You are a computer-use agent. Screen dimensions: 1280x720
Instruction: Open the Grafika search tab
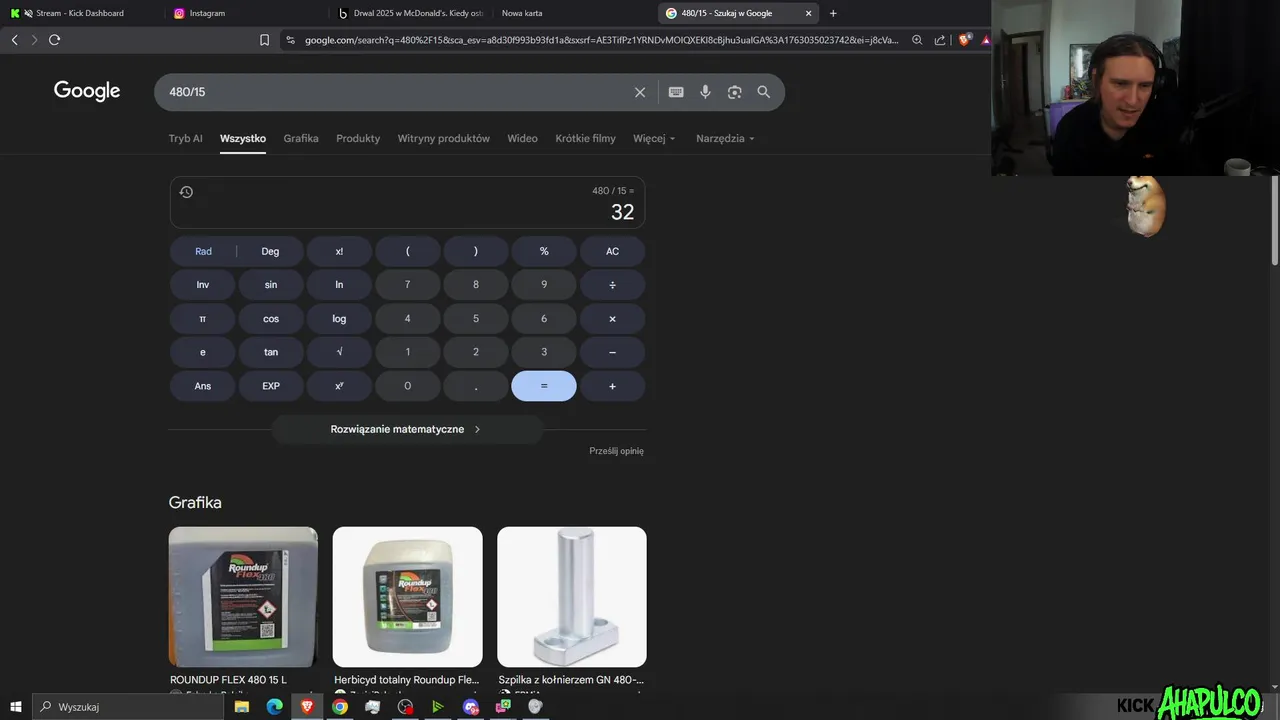[301, 138]
